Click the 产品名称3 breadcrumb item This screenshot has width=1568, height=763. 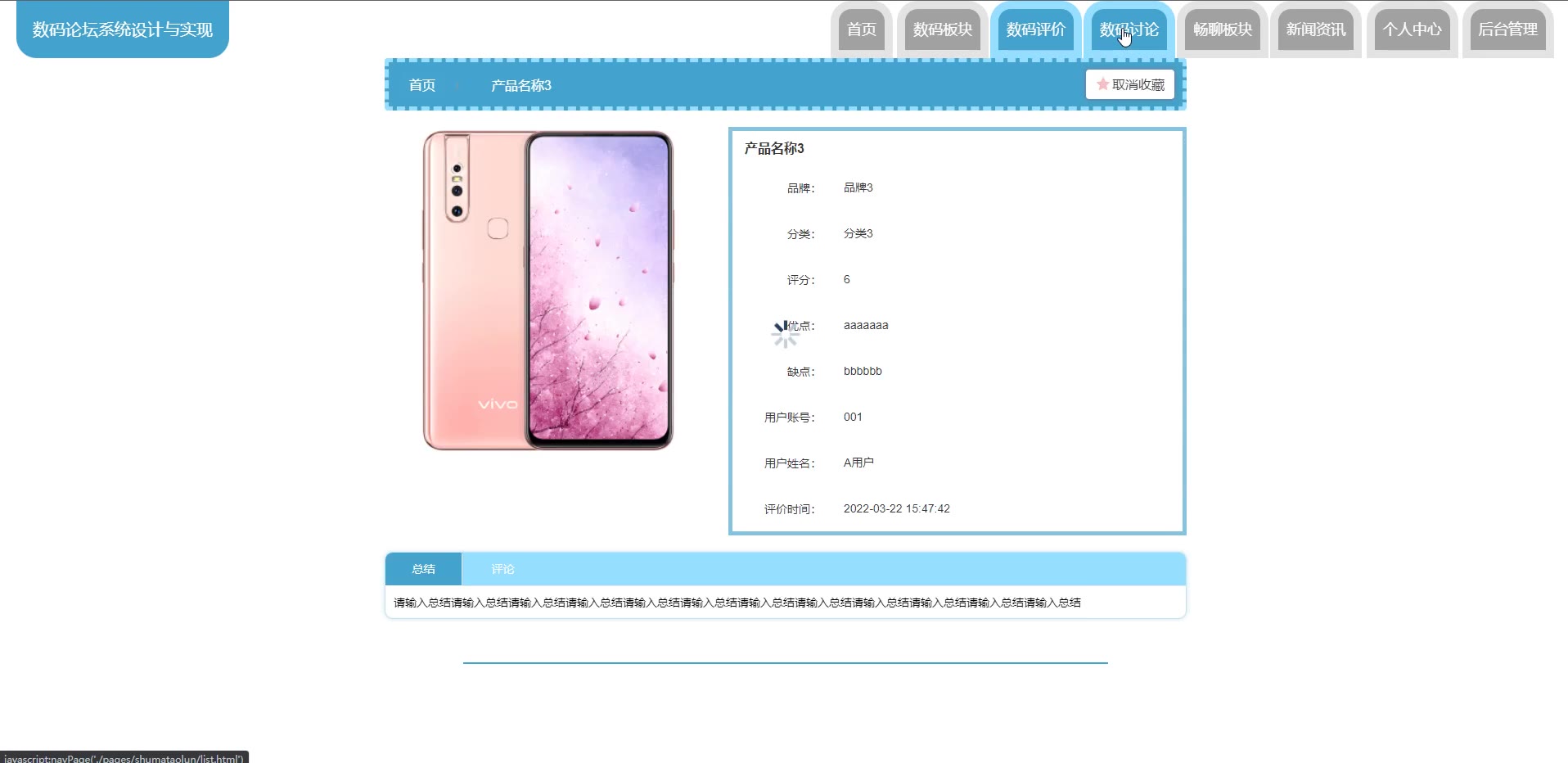coord(521,85)
